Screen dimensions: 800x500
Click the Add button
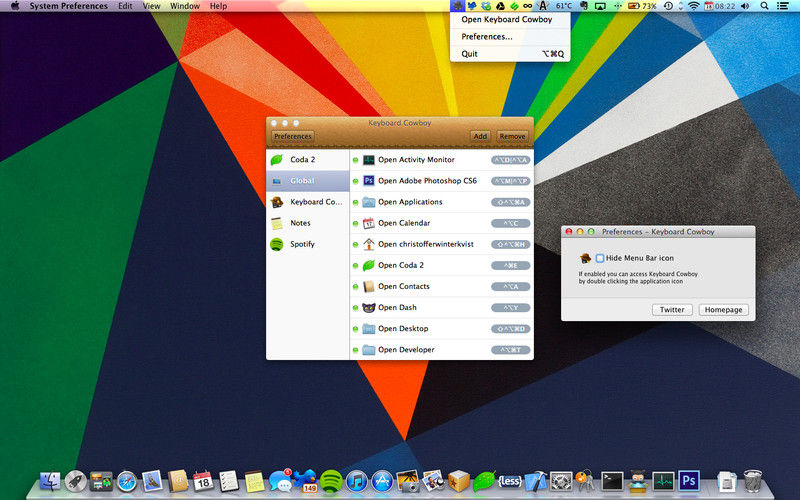pyautogui.click(x=480, y=136)
